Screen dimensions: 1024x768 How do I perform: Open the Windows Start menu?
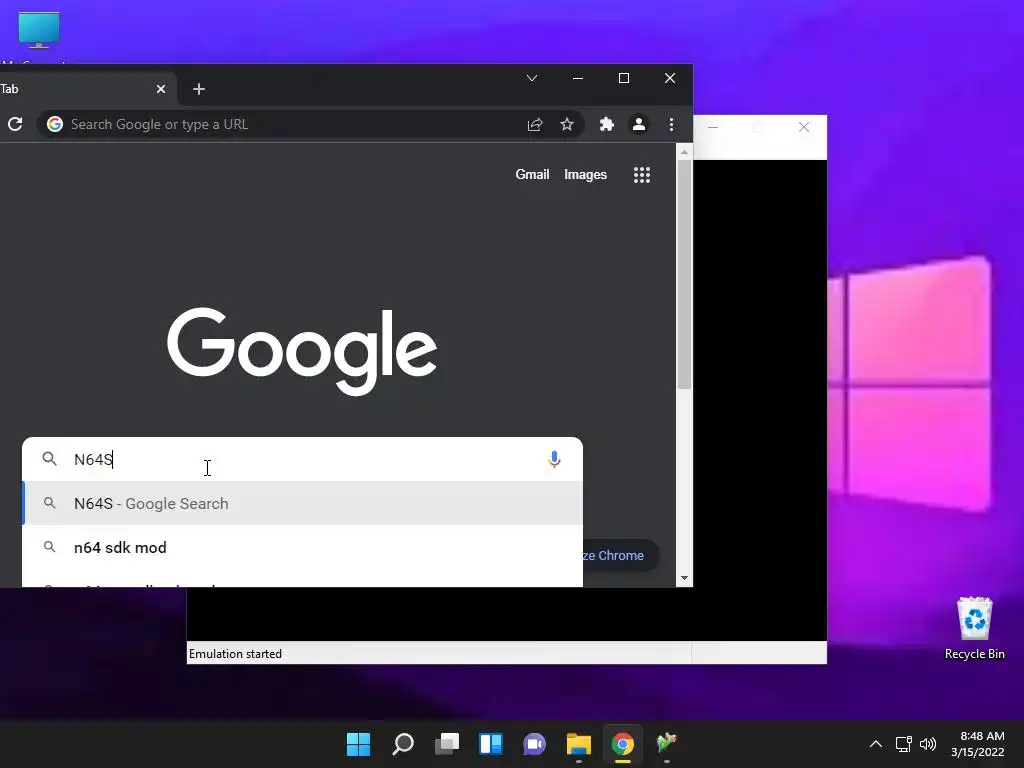pos(359,744)
